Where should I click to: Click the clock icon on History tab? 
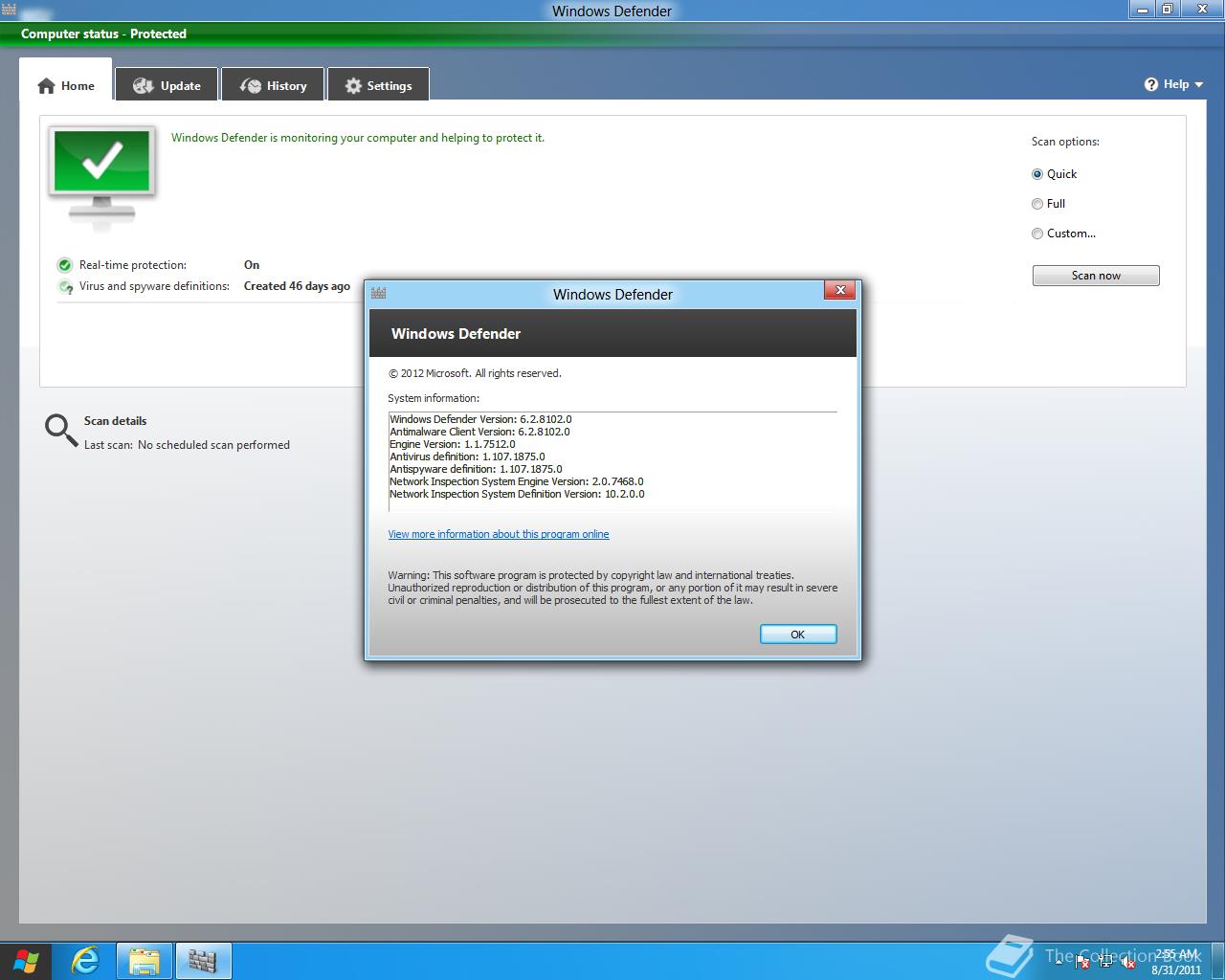(251, 86)
